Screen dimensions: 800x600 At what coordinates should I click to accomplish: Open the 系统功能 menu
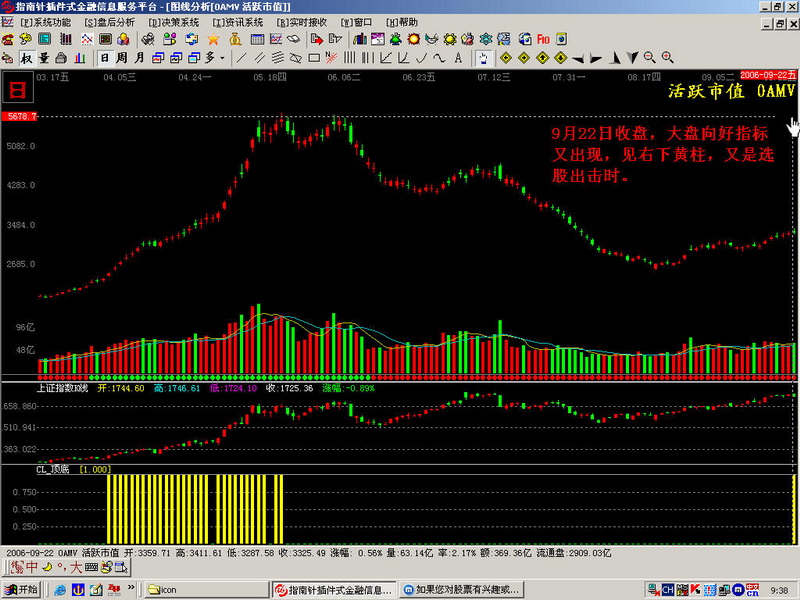[46, 23]
